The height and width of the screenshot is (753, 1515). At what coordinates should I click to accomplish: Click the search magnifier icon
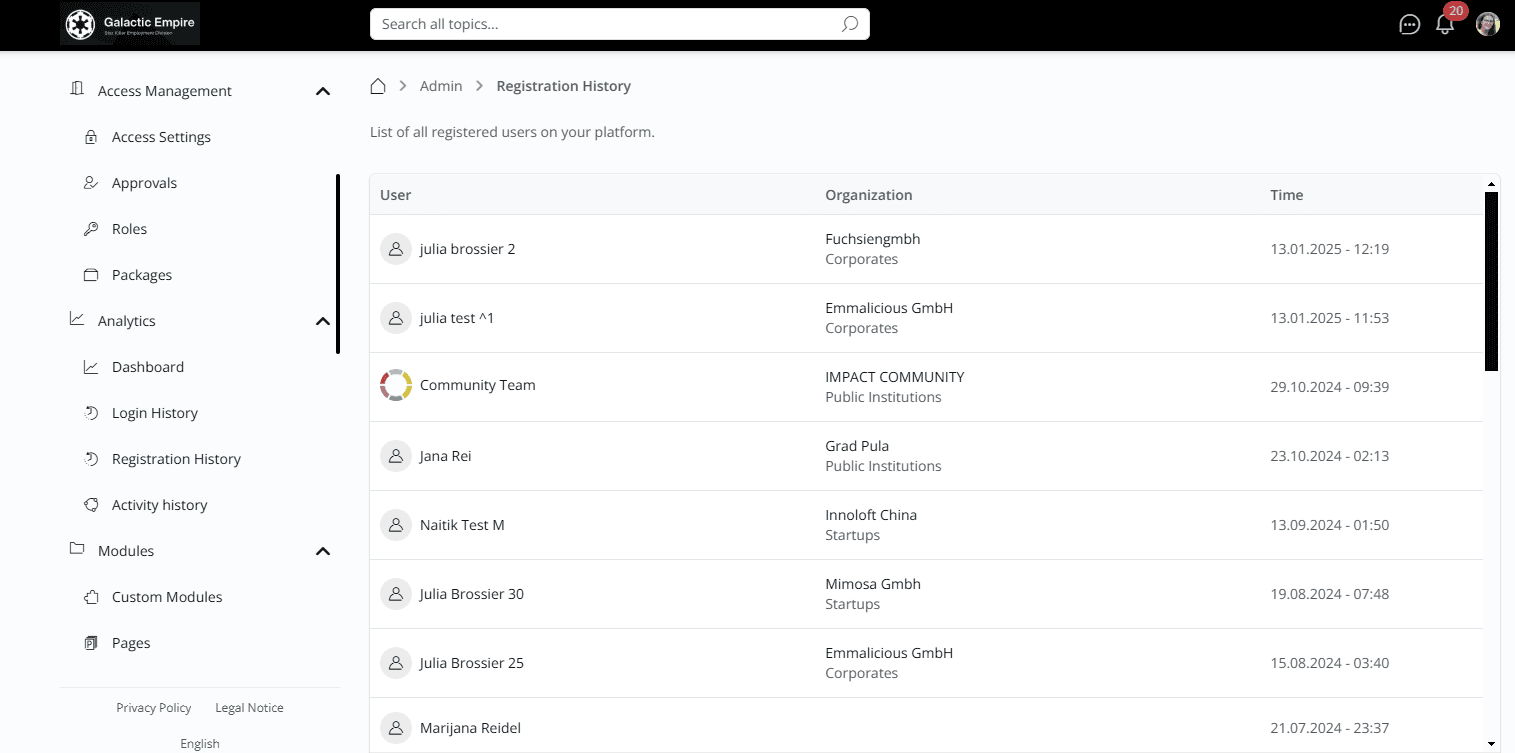point(850,24)
